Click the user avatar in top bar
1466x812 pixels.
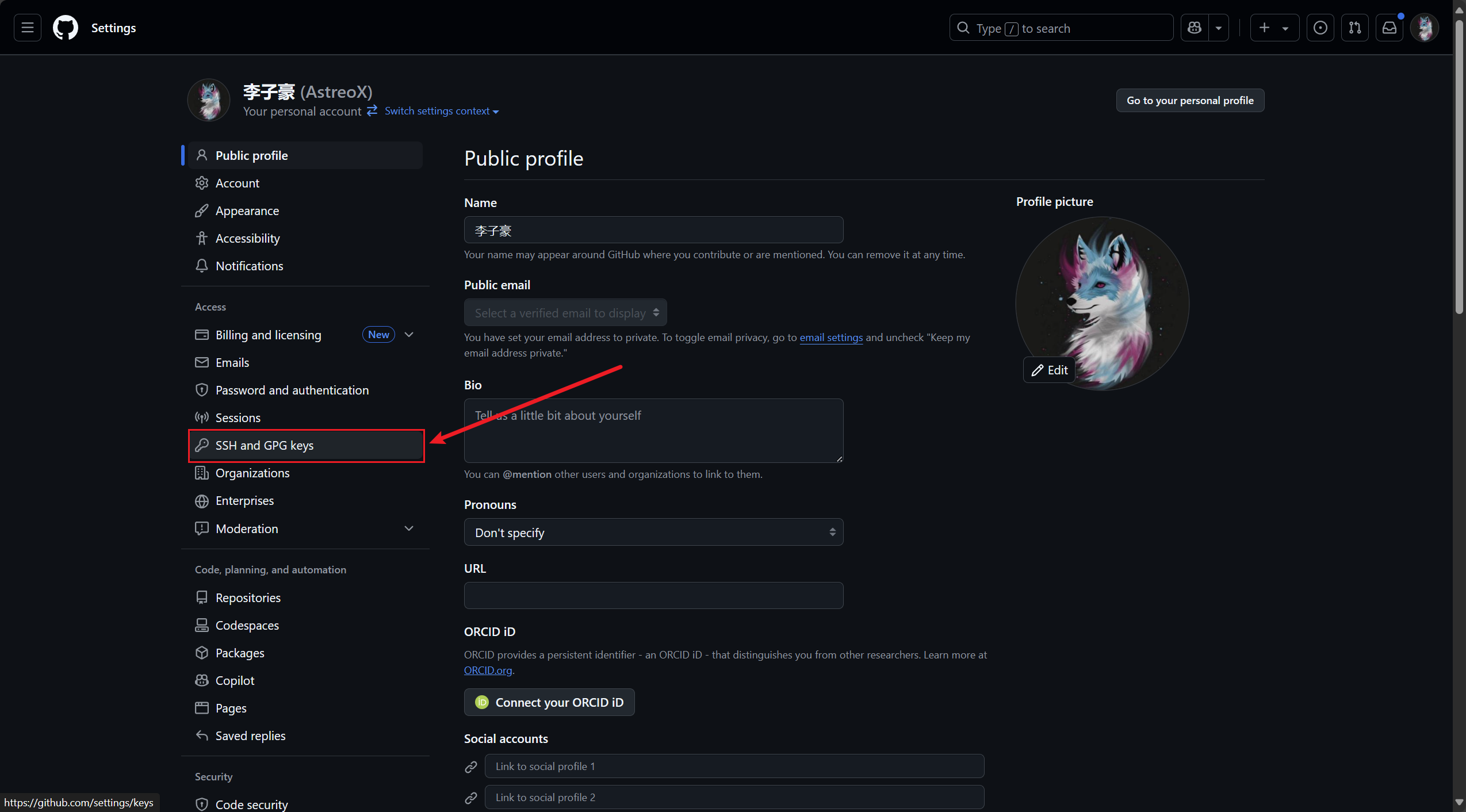(1425, 28)
